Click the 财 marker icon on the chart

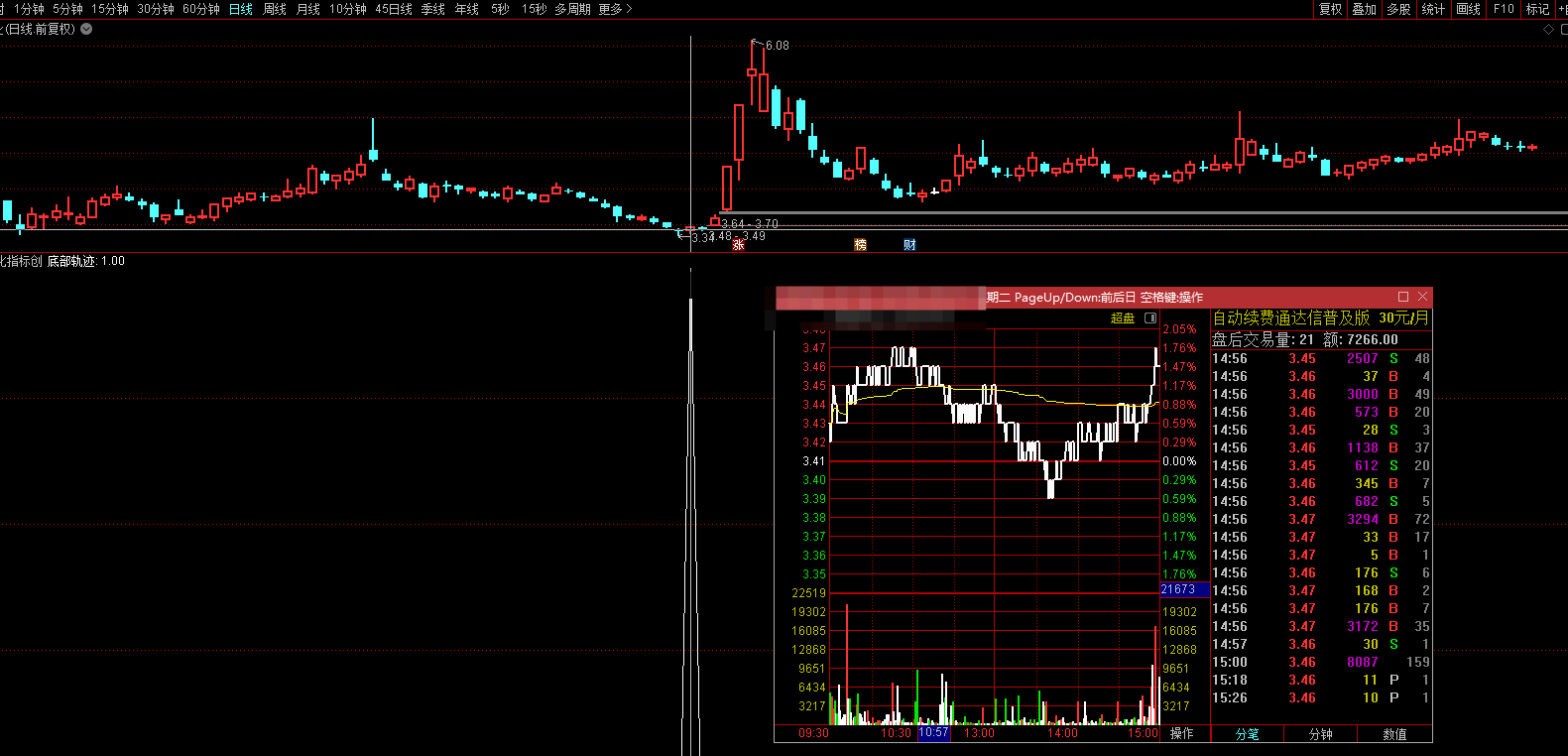pos(909,245)
